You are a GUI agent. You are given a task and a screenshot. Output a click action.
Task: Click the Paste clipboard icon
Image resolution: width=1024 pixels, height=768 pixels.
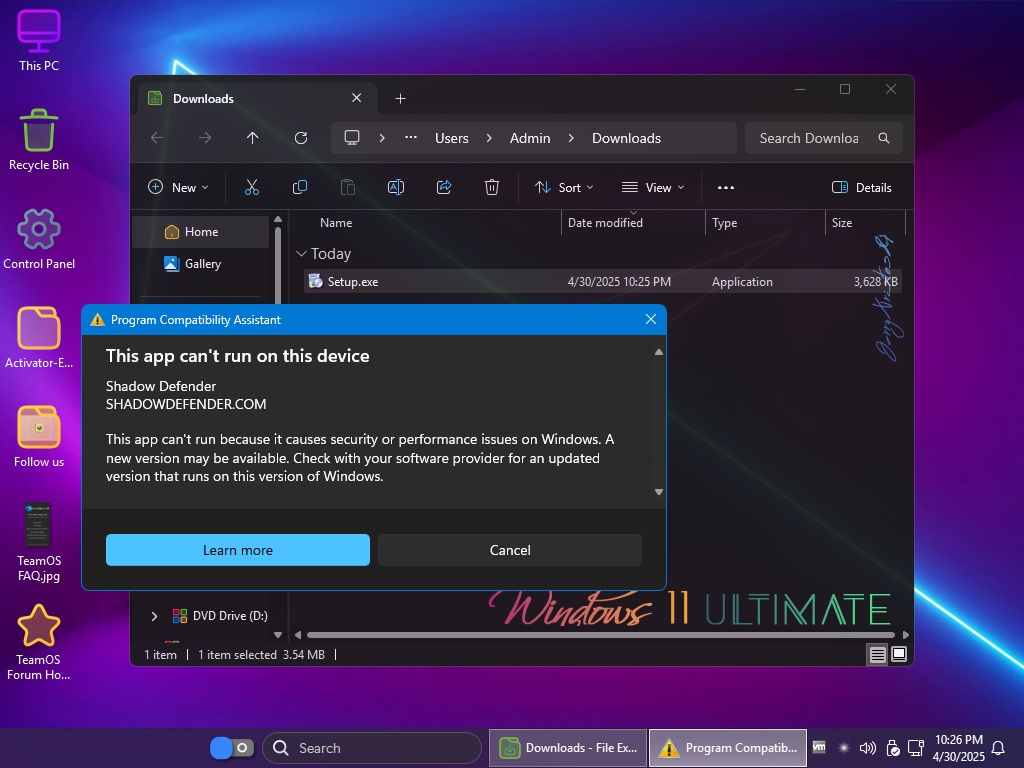348,187
